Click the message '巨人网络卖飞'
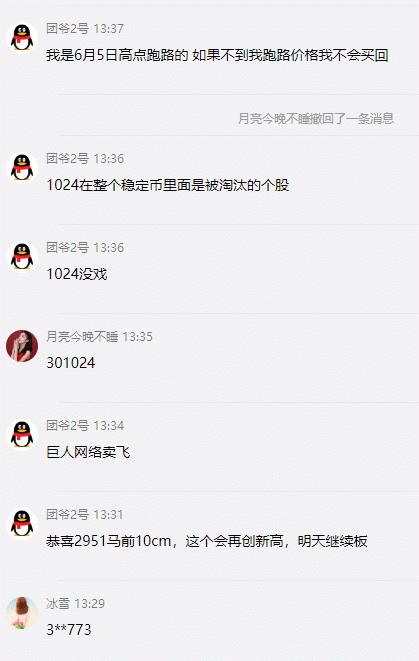Image resolution: width=419 pixels, height=661 pixels. coord(88,452)
